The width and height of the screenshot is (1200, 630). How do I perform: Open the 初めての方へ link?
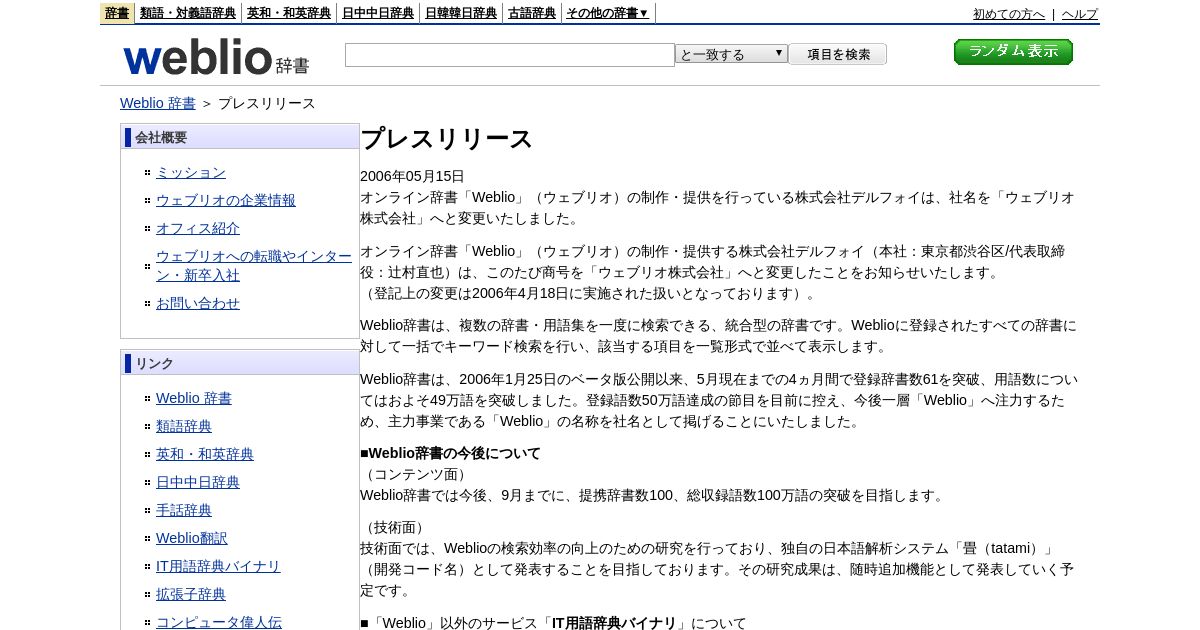(1009, 14)
